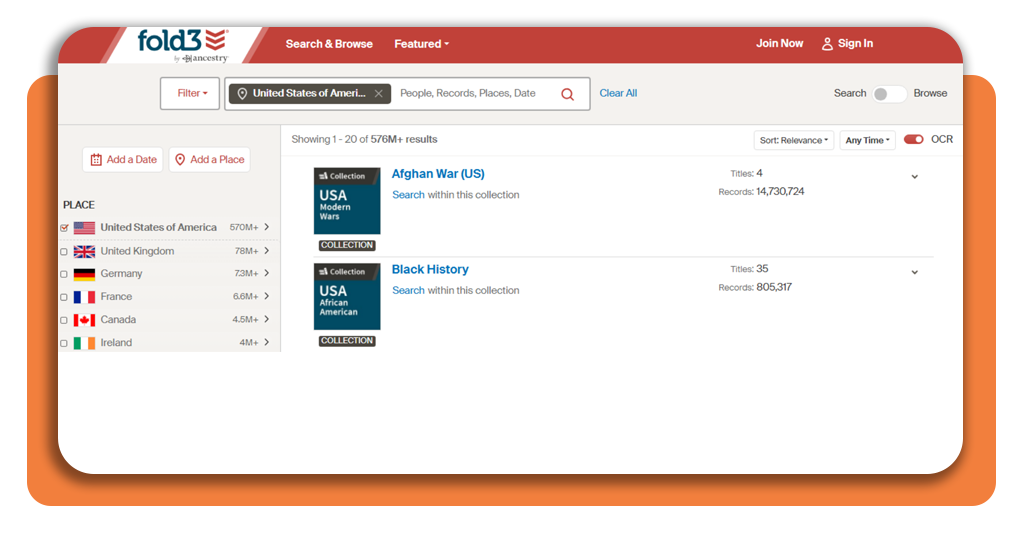Click USA Modern Wars collection thumbnail
The image size is (1024, 536).
[347, 201]
